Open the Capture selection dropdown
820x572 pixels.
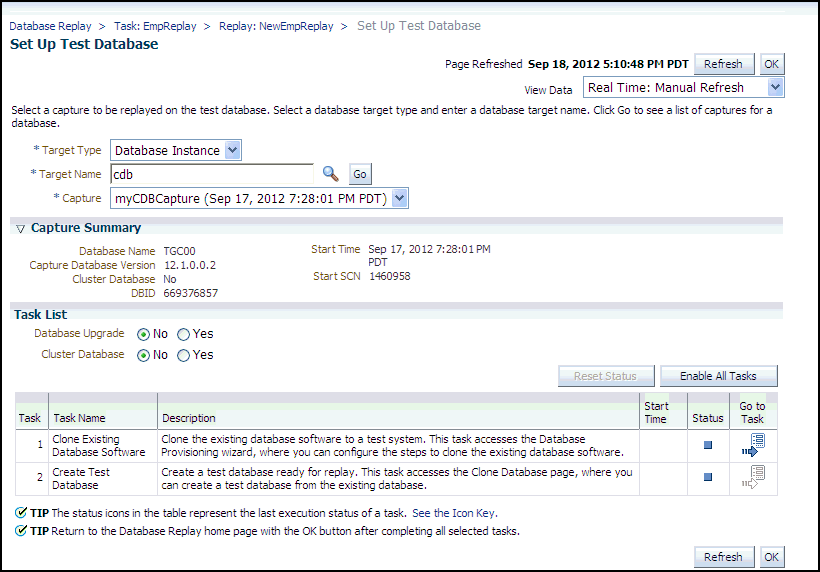[399, 198]
